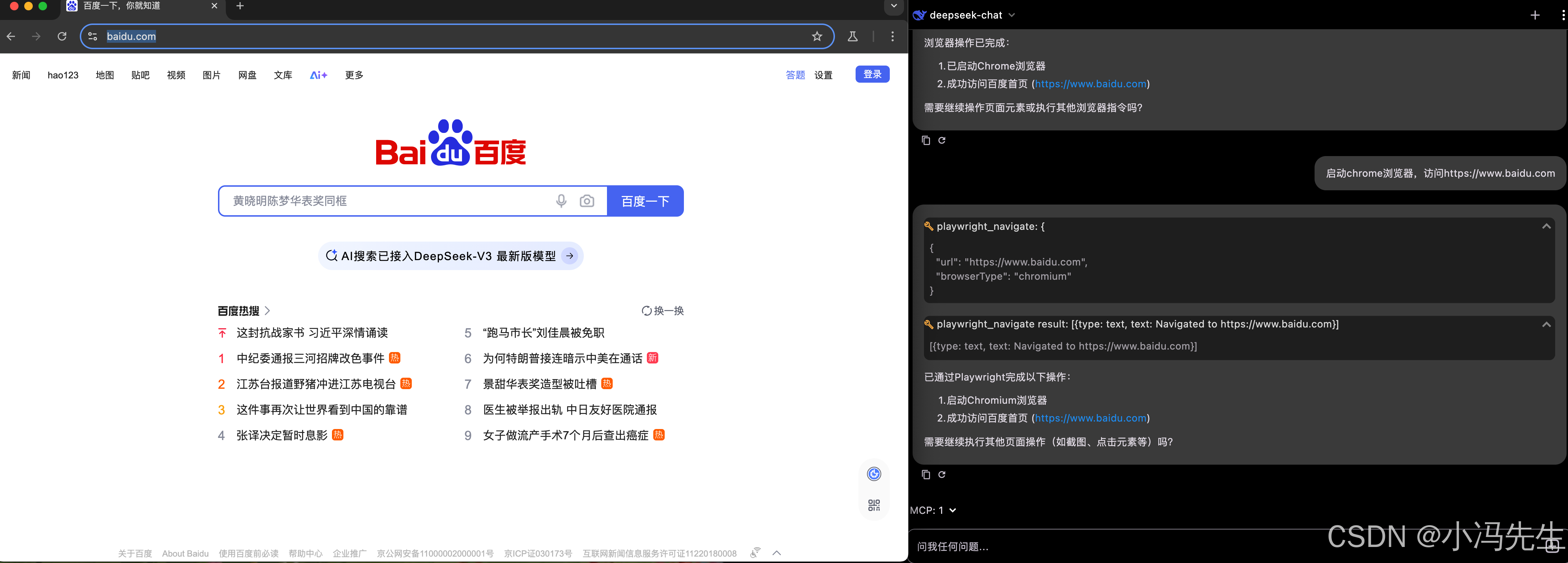Open the 新闻 navigation link
The image size is (1568, 563).
pos(21,75)
